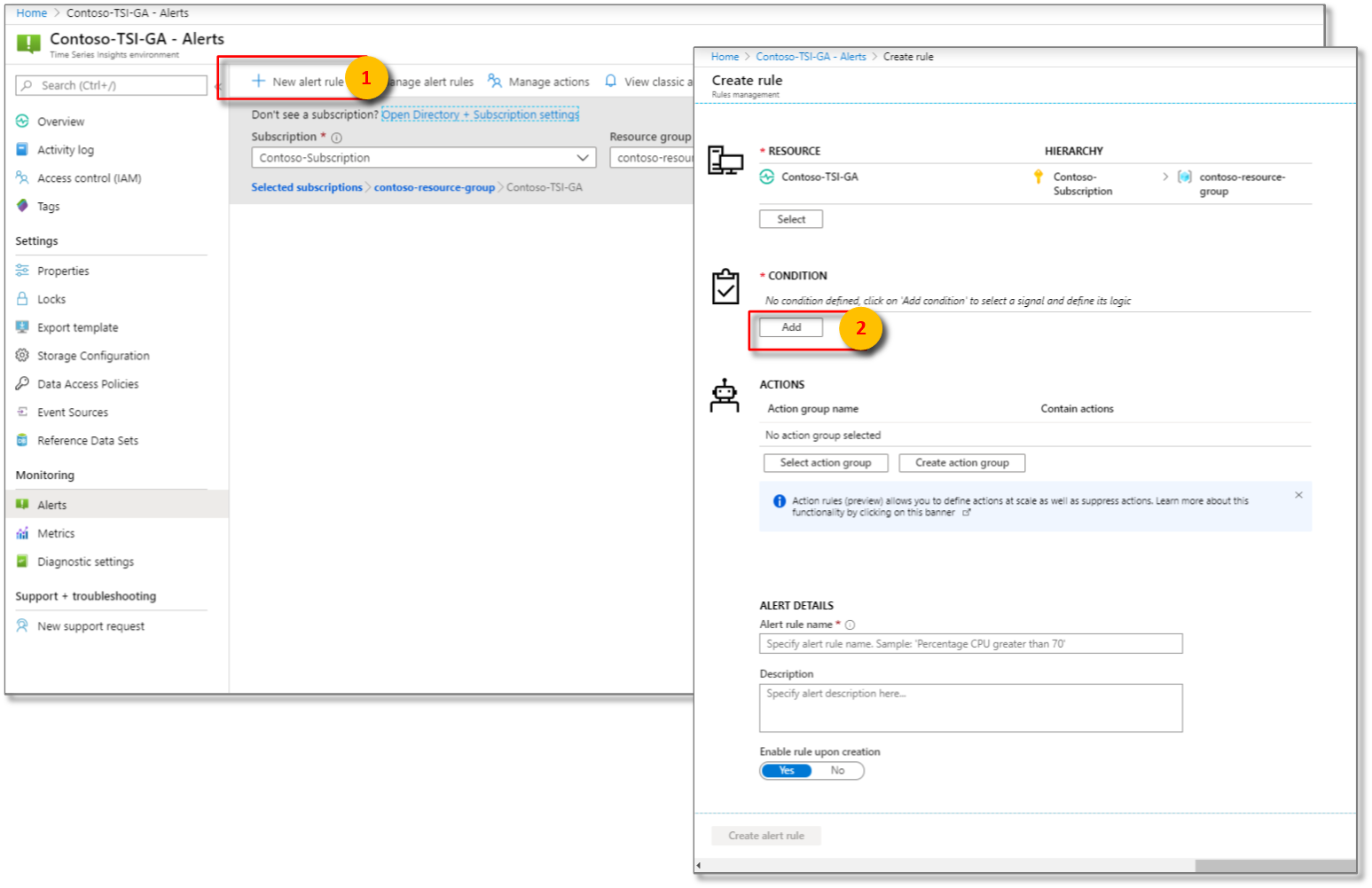Click the Alerts icon under Monitoring
The image size is (1372, 888).
(x=22, y=504)
